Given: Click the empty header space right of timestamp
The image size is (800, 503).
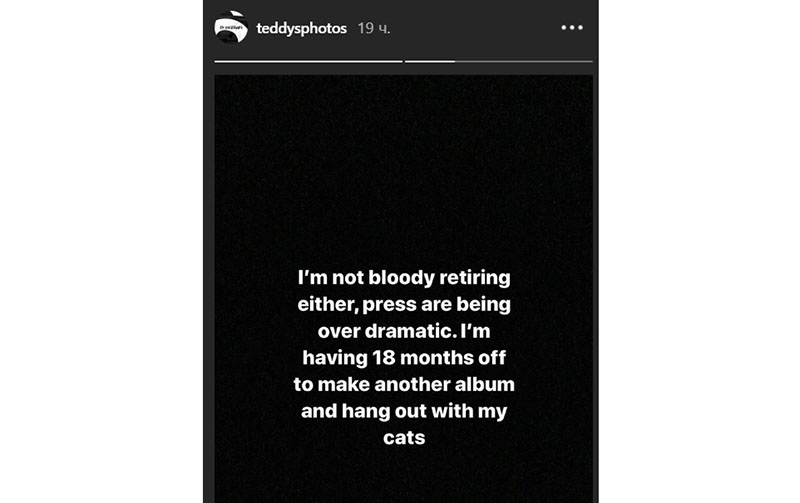Looking at the screenshot, I should [x=470, y=29].
